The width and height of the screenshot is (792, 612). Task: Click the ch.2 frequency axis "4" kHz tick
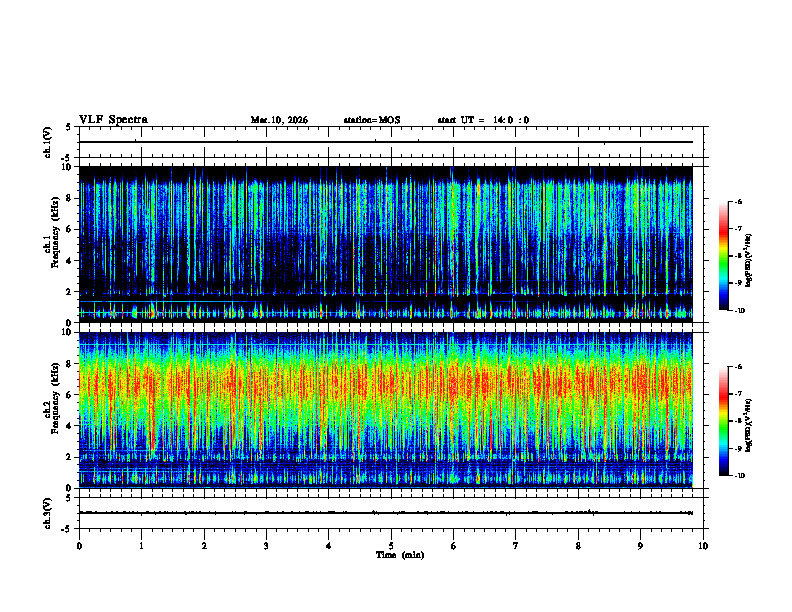coord(69,426)
